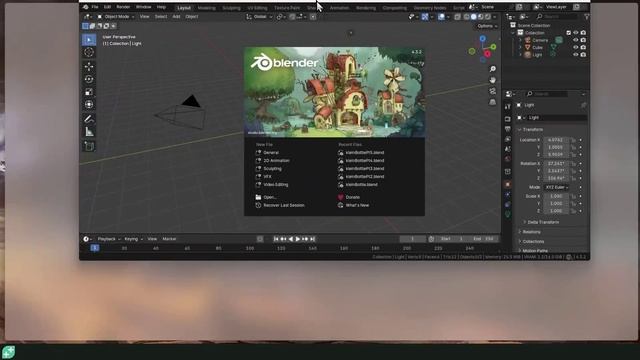Viewport: 640px width, 360px height.
Task: Open the Tool properties tab icon
Action: pyautogui.click(x=508, y=107)
